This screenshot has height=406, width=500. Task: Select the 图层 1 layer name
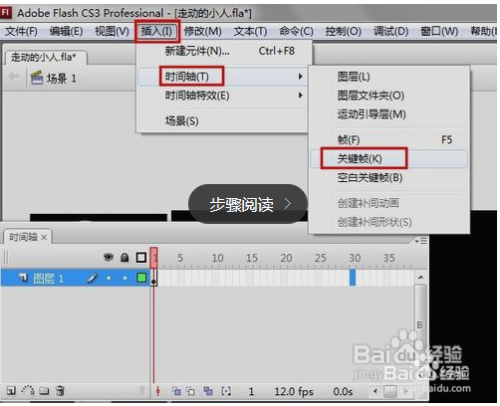(x=49, y=278)
